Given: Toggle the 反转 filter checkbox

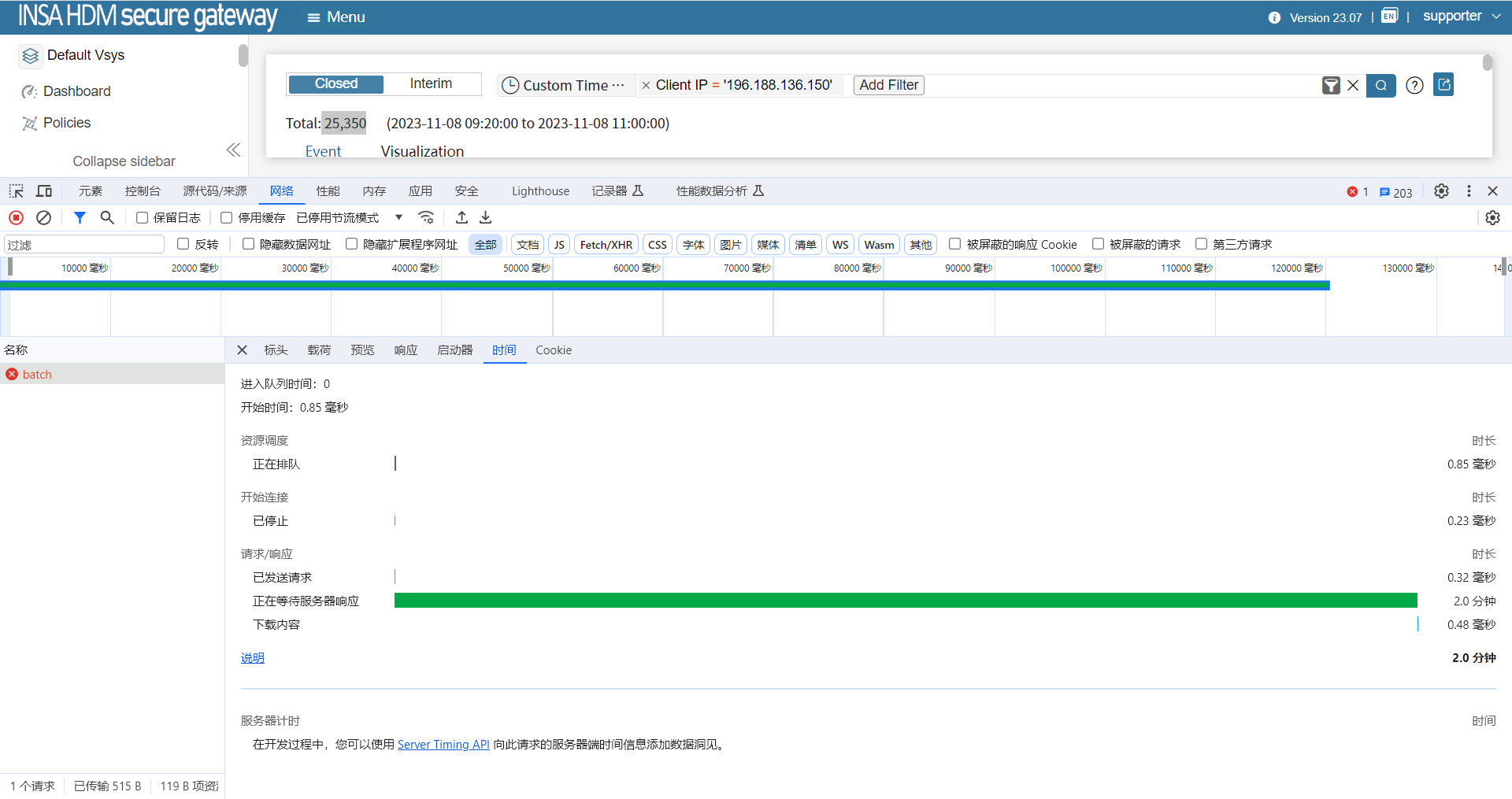Looking at the screenshot, I should click(x=183, y=244).
